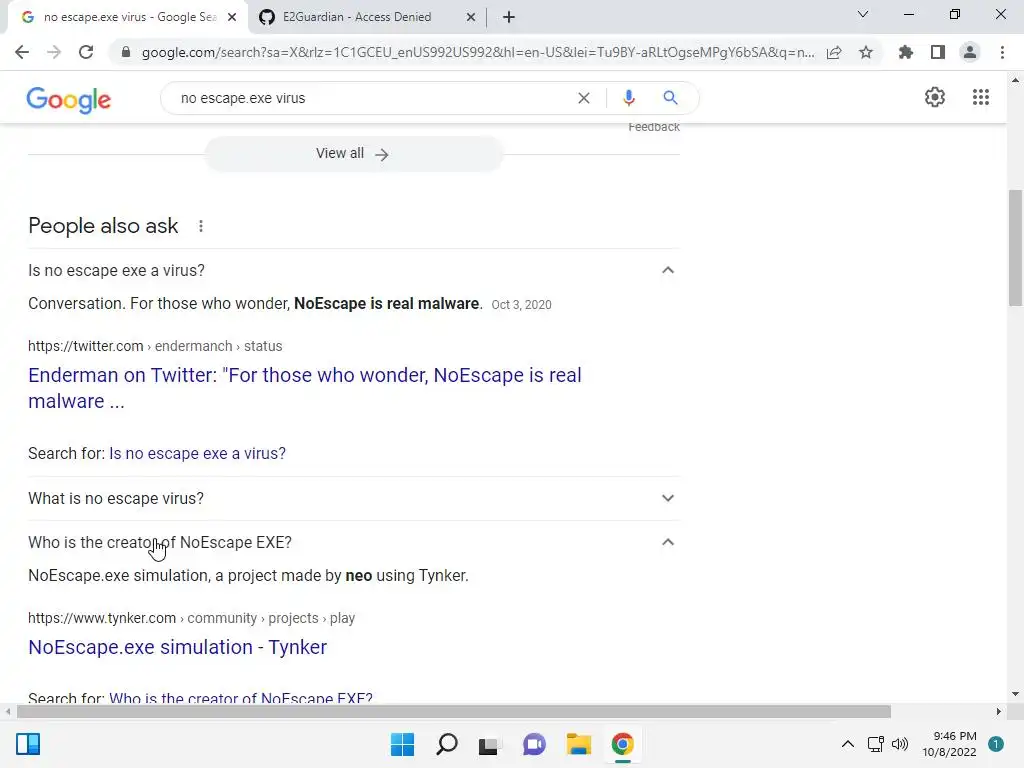Viewport: 1024px width, 768px height.
Task: Start voice search with the microphone
Action: [628, 98]
